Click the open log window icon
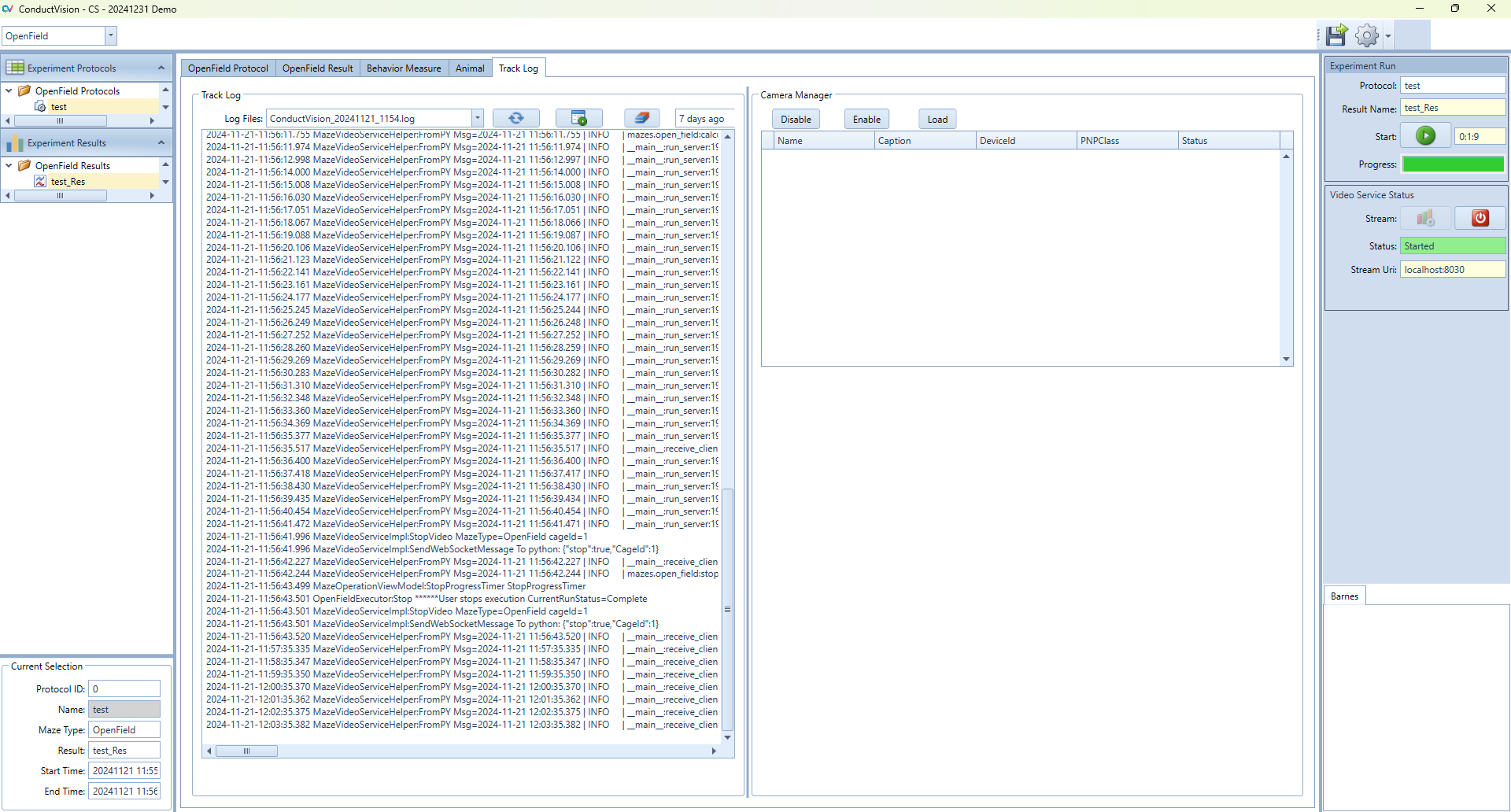Image resolution: width=1511 pixels, height=812 pixels. 578,118
